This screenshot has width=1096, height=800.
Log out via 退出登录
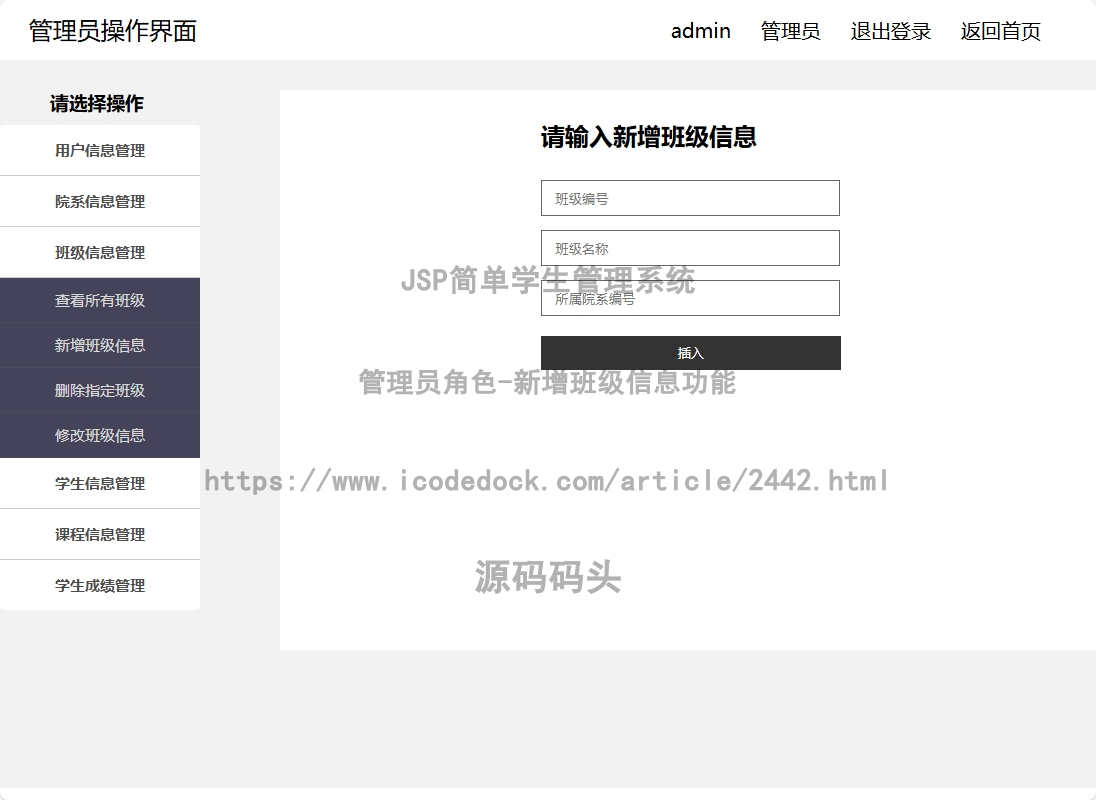tap(890, 31)
